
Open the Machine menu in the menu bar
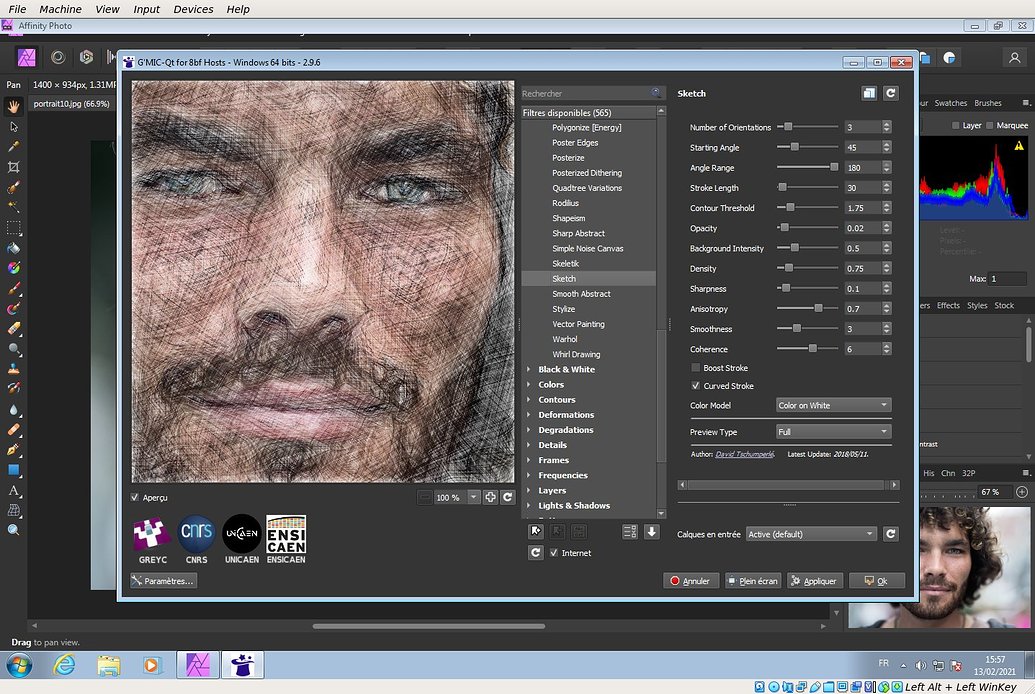click(60, 9)
